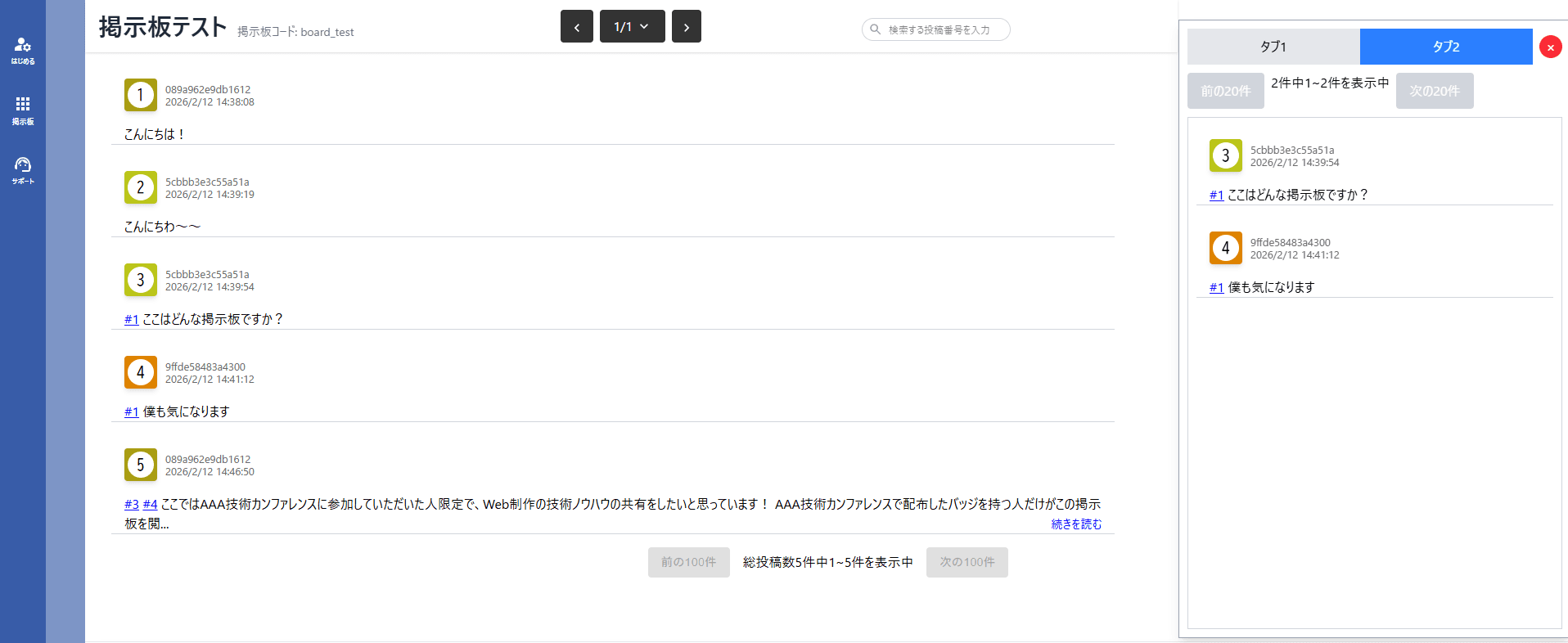Close the side panel with red X
1568x643 pixels.
coord(1551,47)
